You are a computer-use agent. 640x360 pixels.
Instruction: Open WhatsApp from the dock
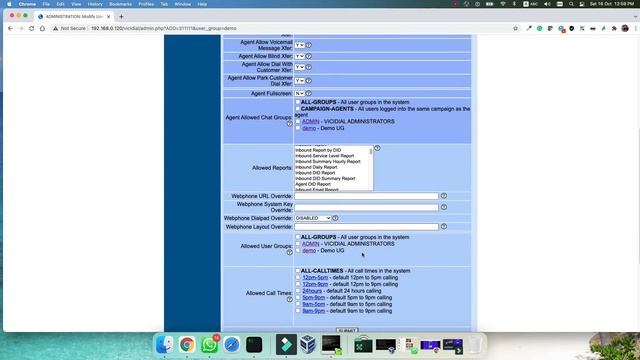pyautogui.click(x=209, y=345)
